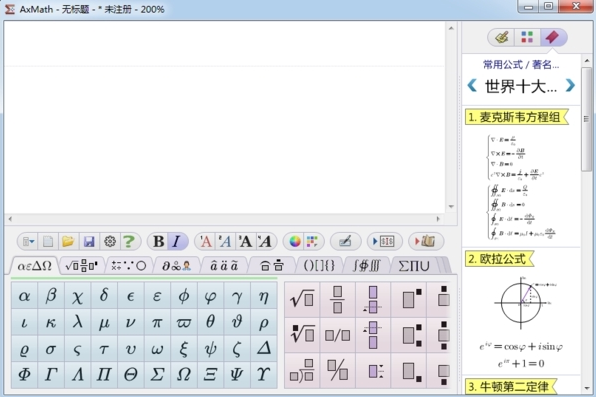Insert vertical fraction template
This screenshot has height=397, width=596.
coord(338,300)
